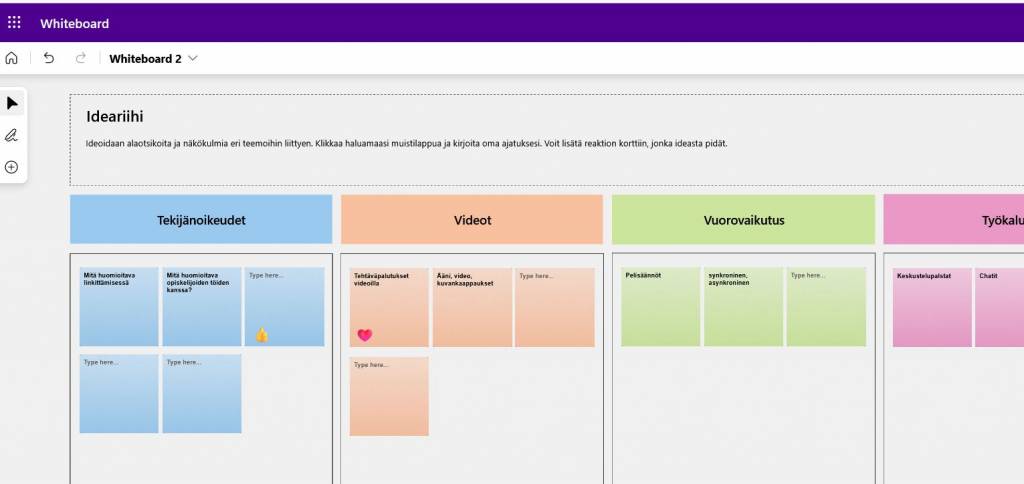
Task: Select the Vuorovaikutus column header
Action: pos(743,220)
